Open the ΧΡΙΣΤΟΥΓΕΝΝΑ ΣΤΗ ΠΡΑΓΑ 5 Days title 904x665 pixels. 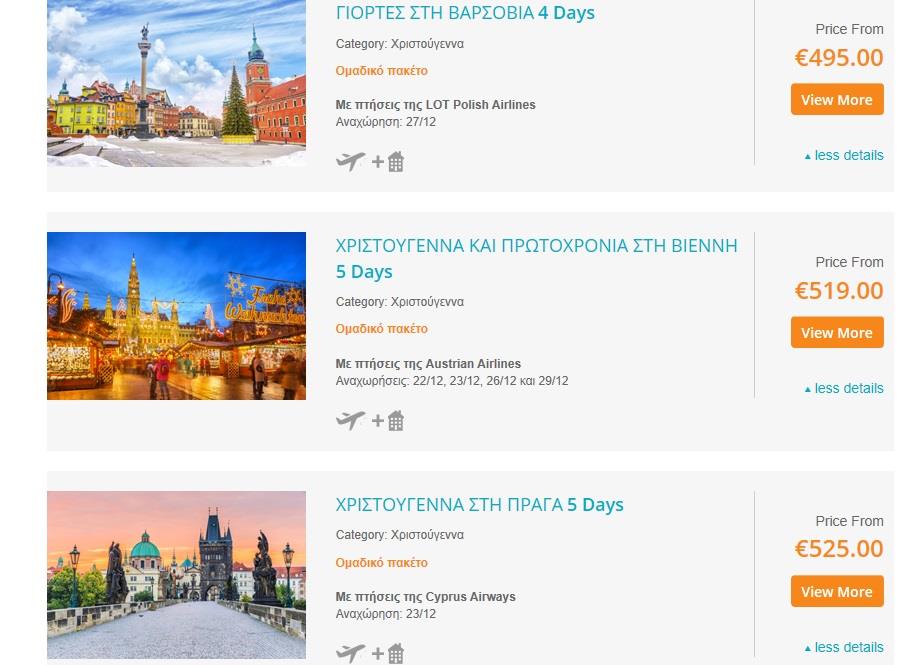[x=480, y=505]
